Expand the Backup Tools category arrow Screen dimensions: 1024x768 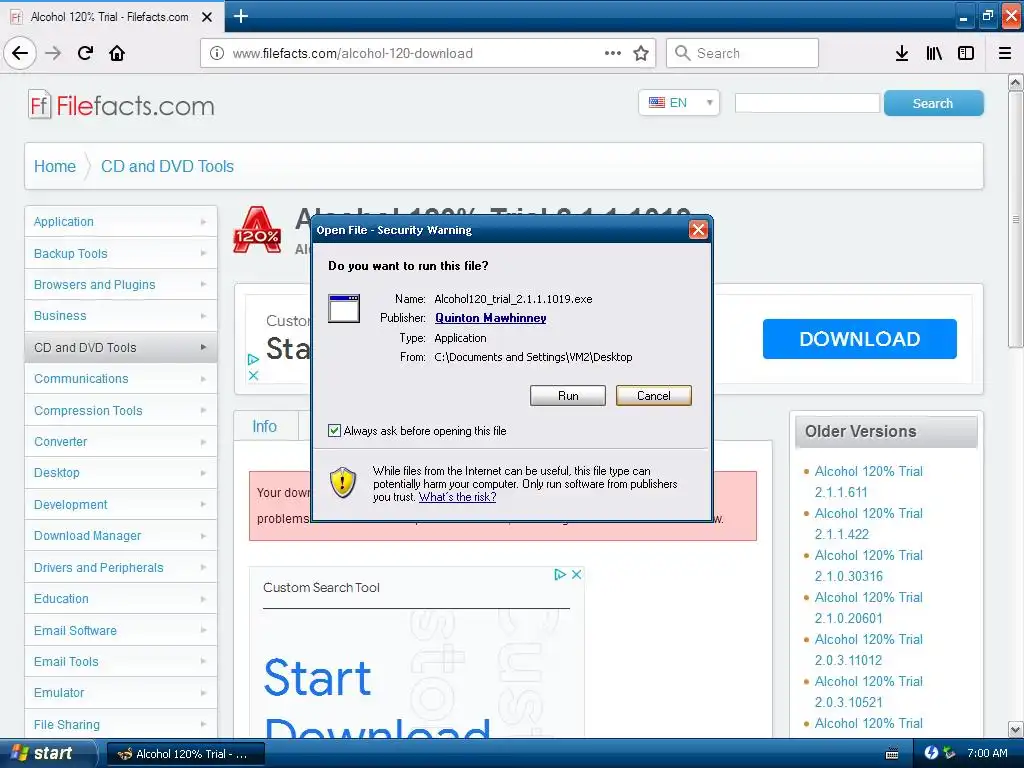point(204,253)
